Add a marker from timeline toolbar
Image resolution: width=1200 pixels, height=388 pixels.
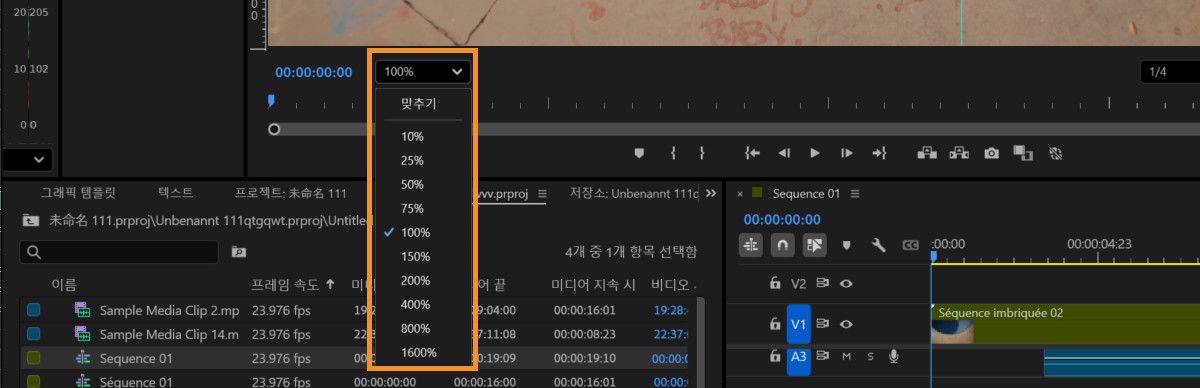tap(847, 244)
